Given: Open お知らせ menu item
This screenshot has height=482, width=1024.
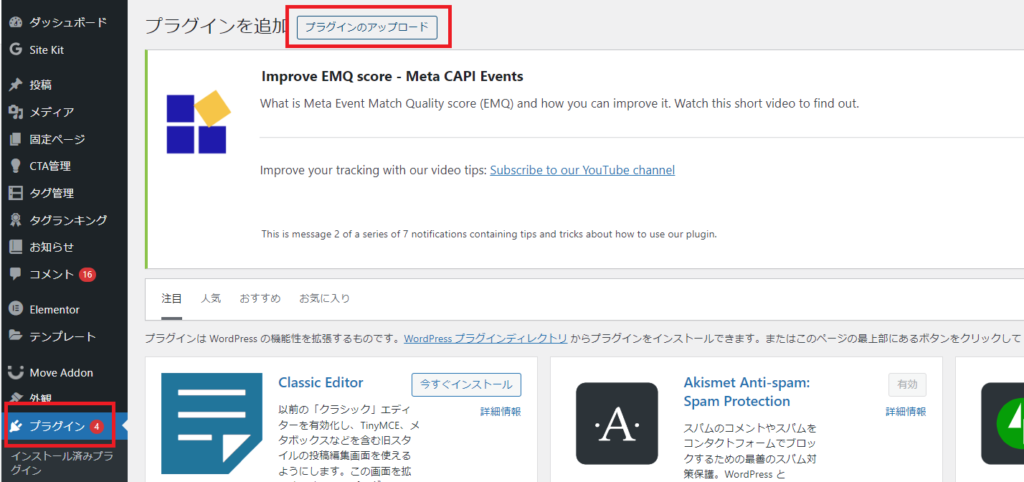Looking at the screenshot, I should (52, 248).
